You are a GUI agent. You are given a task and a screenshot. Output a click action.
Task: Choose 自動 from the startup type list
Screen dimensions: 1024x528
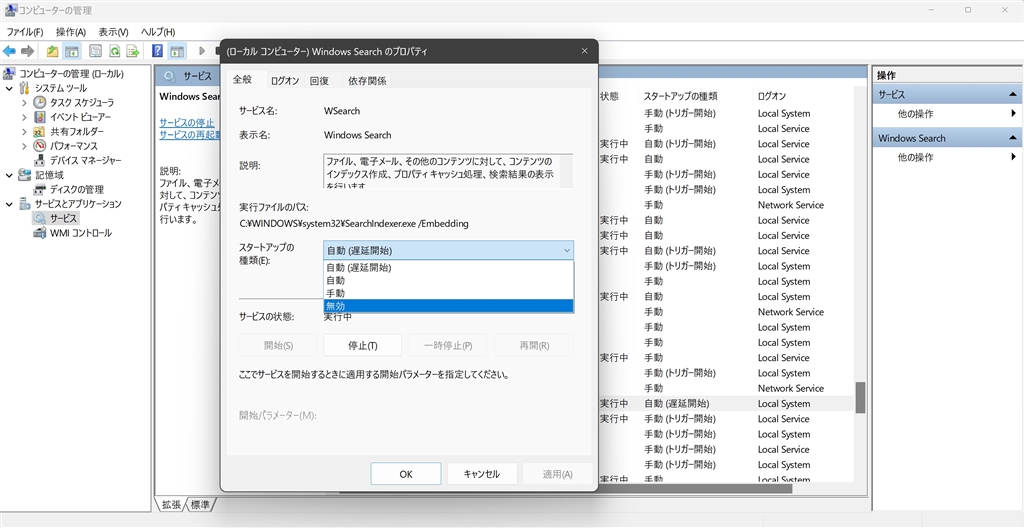click(x=449, y=280)
